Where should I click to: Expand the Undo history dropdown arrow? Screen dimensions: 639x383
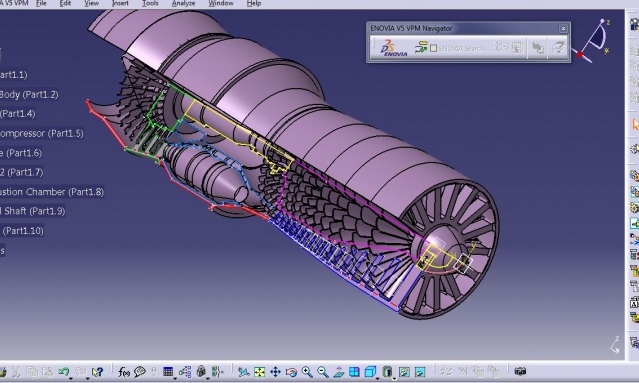click(71, 379)
